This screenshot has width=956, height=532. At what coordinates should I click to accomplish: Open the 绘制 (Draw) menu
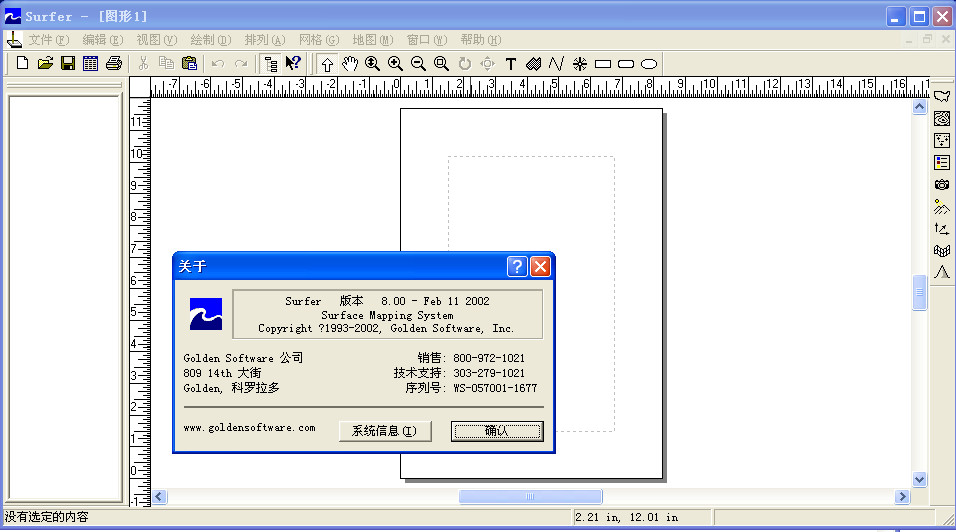(211, 40)
